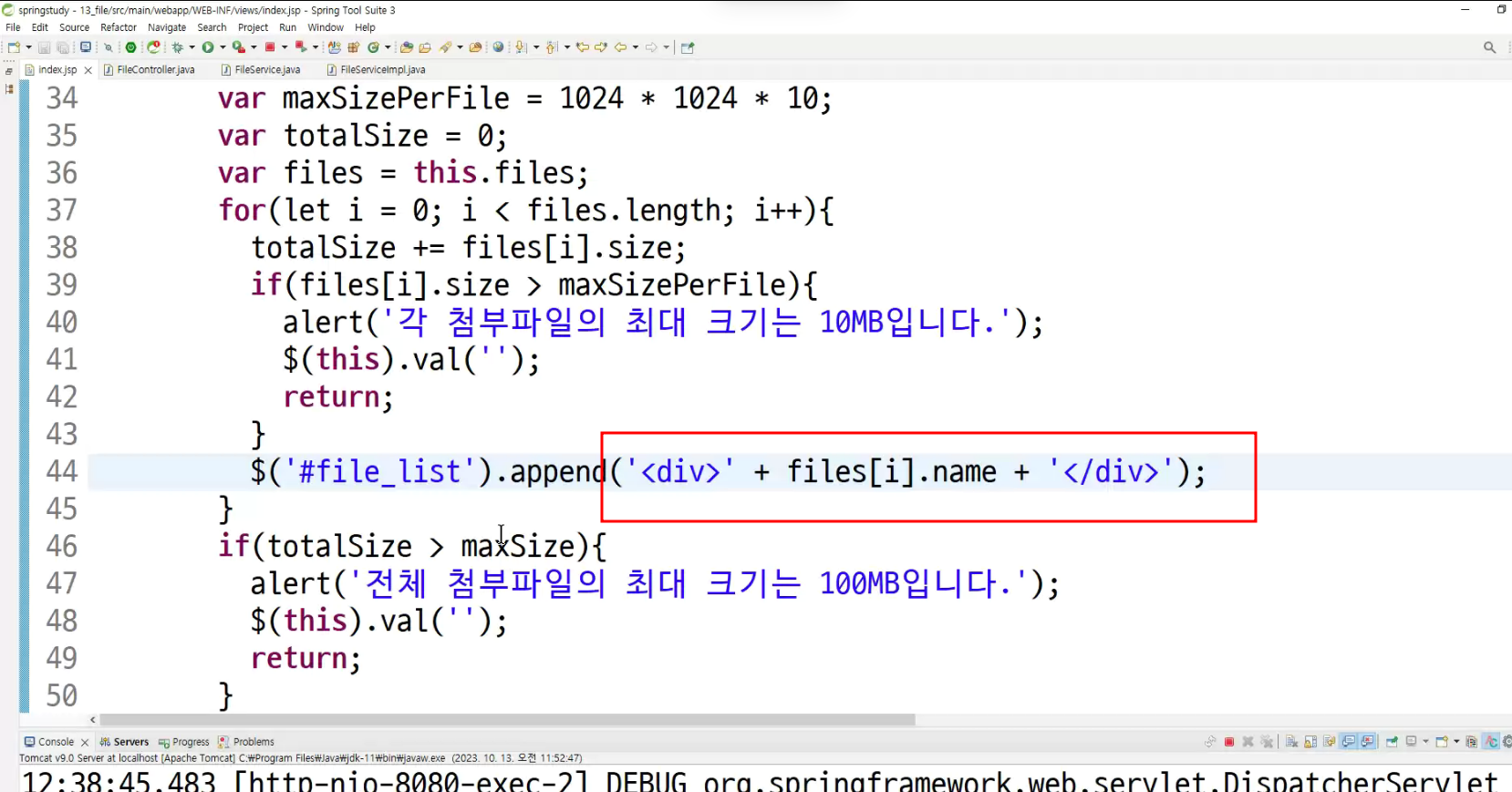Click the Save All toolbar icon

63,47
